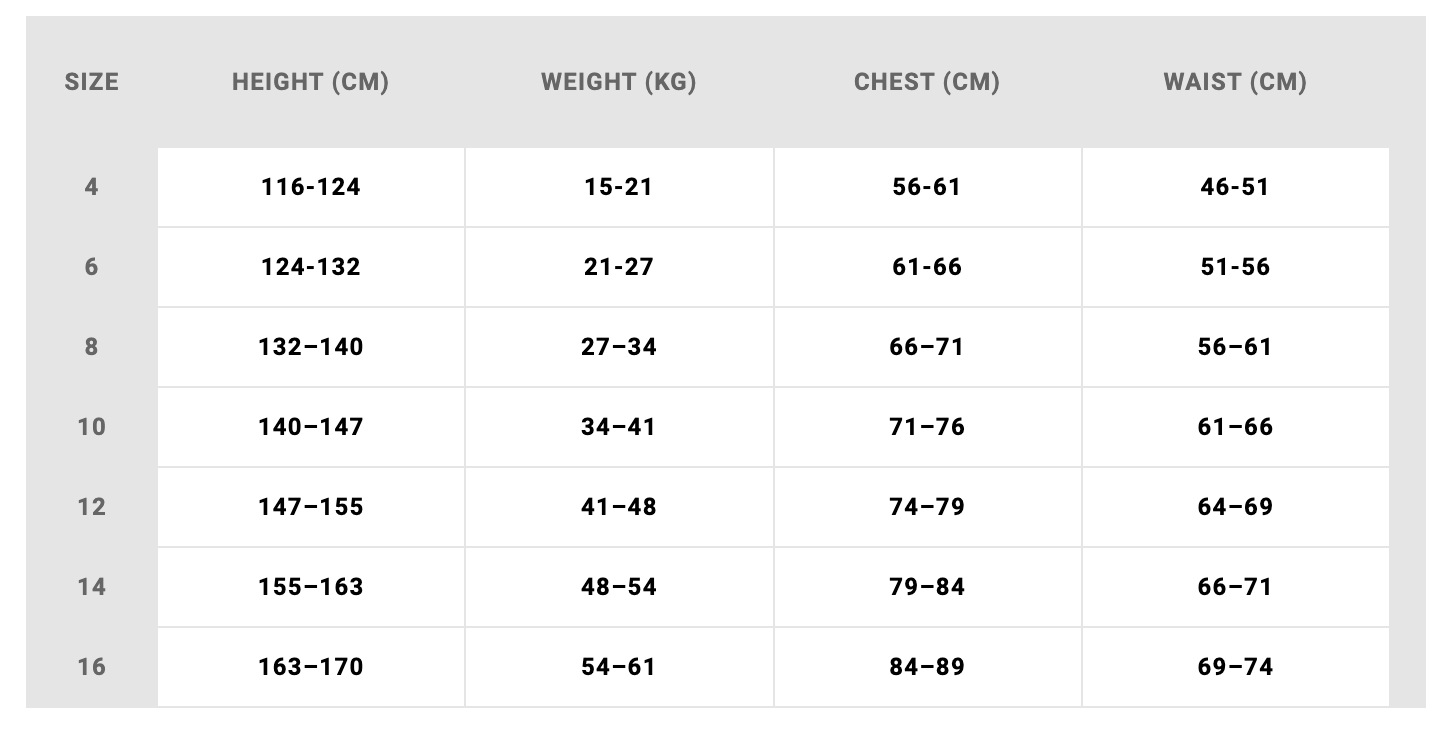Click the chest cell 84–89
1448x742 pixels.
tap(927, 667)
